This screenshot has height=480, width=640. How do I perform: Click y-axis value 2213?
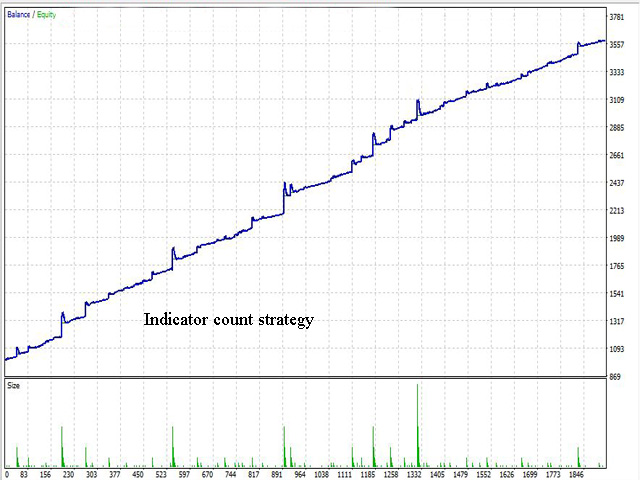pos(617,211)
